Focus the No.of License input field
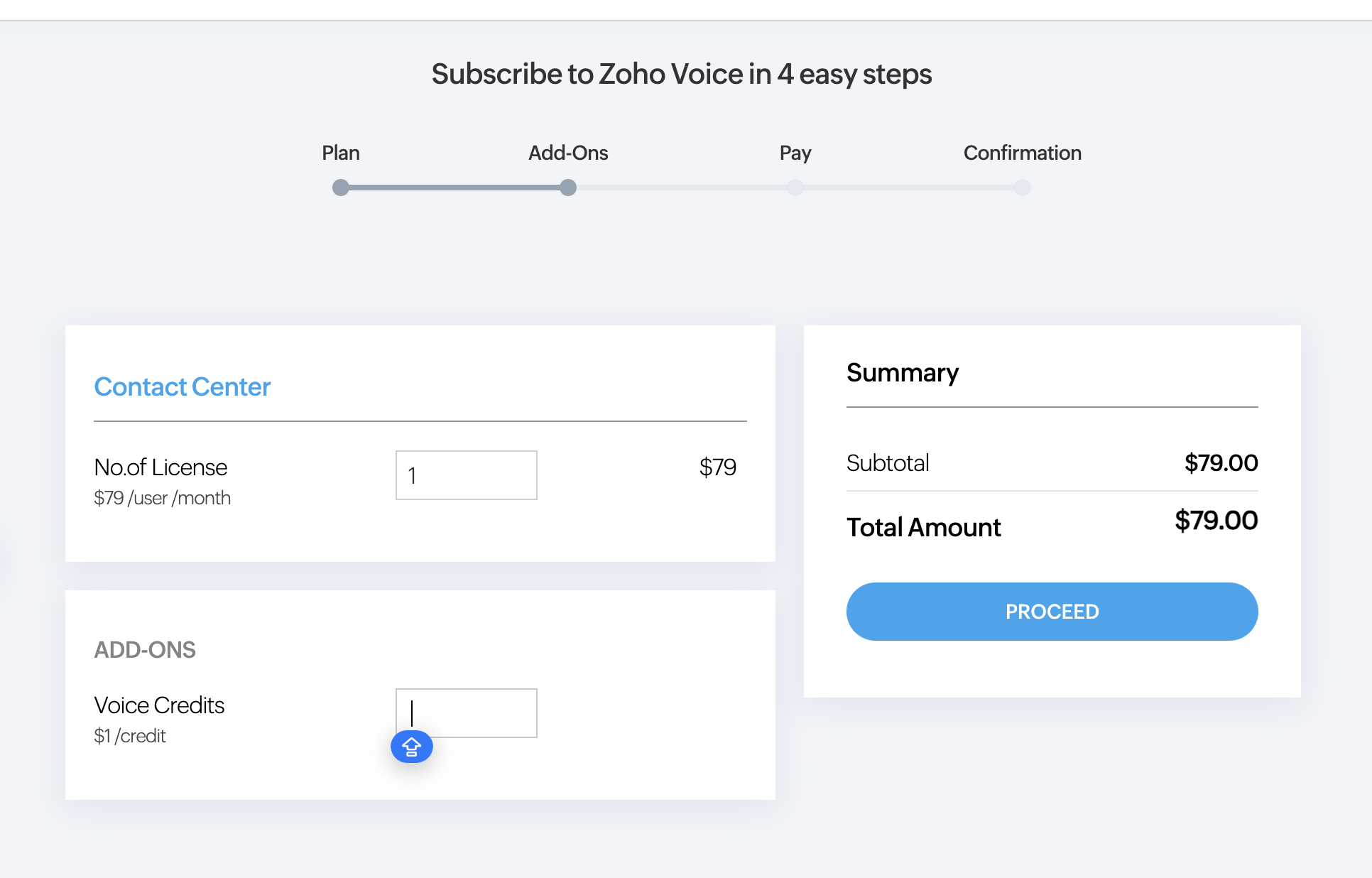The image size is (1372, 878). (467, 475)
